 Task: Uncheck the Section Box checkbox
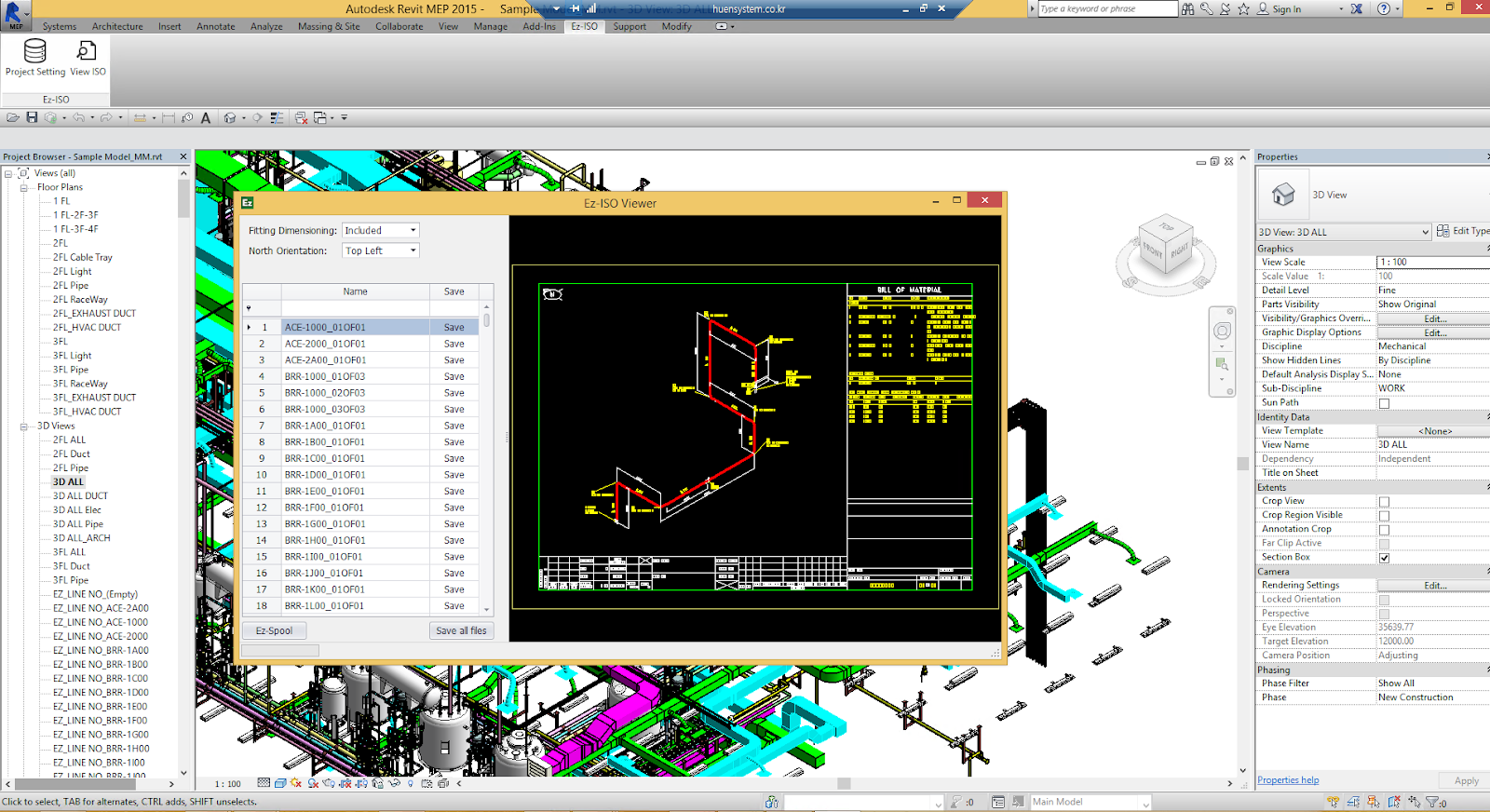[1384, 558]
